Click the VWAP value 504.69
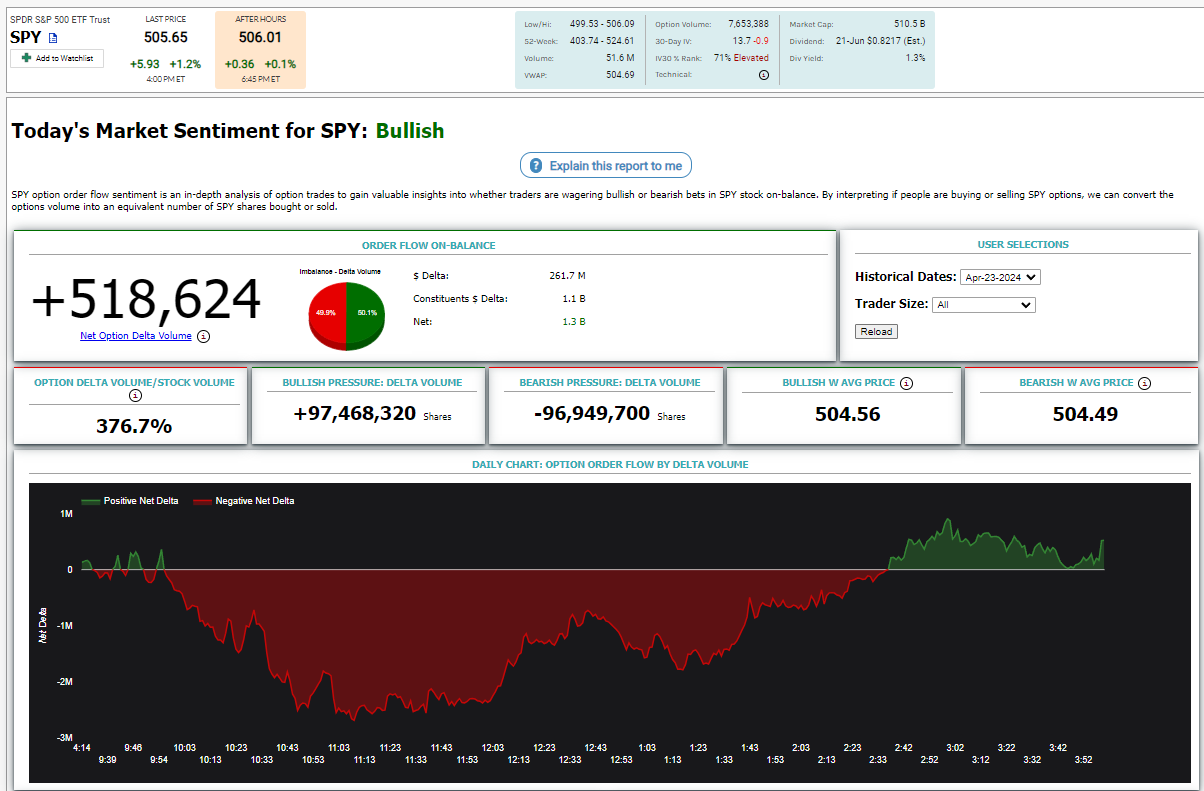Viewport: 1204px width, 791px height. 620,75
